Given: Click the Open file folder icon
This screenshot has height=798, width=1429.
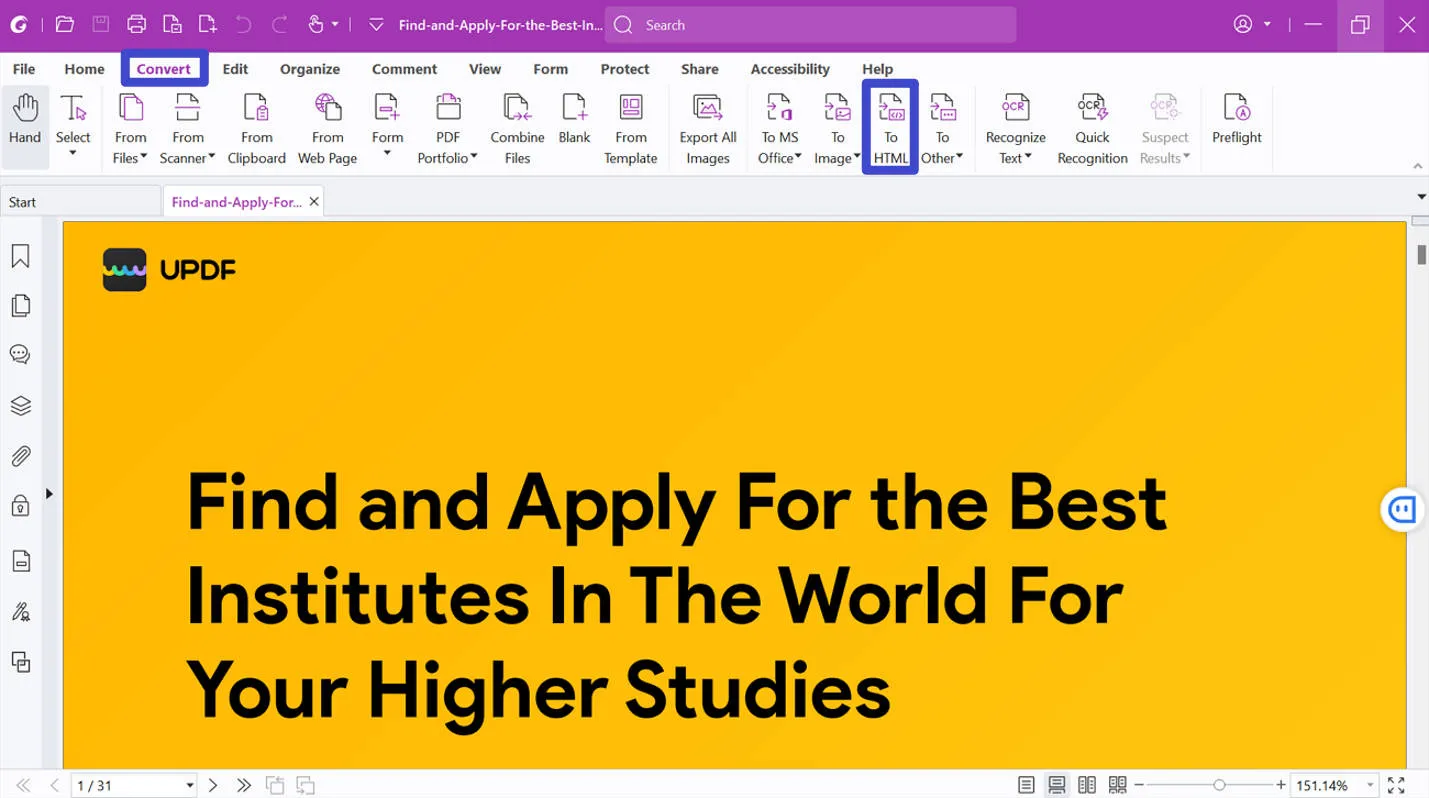Looking at the screenshot, I should (65, 24).
